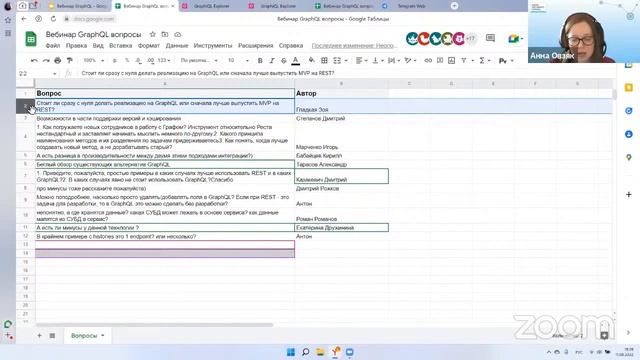Add a new sheet with the plus button
Screen dimensions: 640x360
point(40,336)
